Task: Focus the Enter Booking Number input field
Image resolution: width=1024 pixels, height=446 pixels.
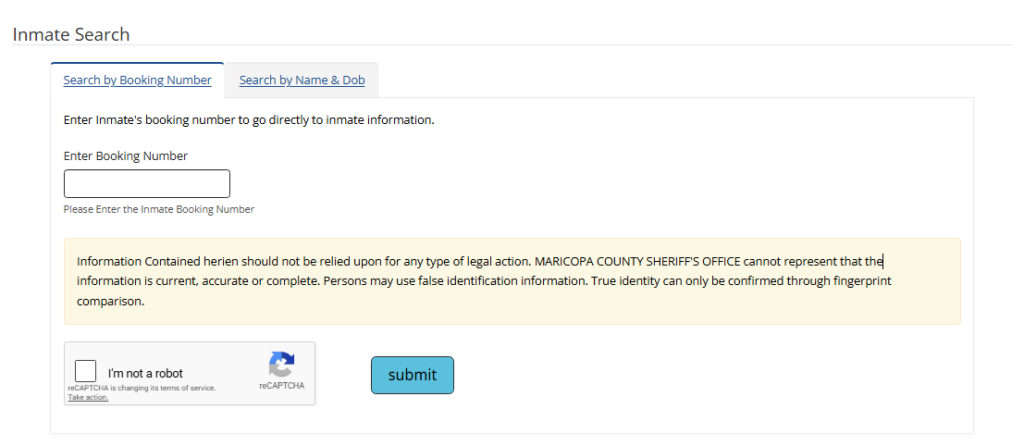Action: pos(147,184)
